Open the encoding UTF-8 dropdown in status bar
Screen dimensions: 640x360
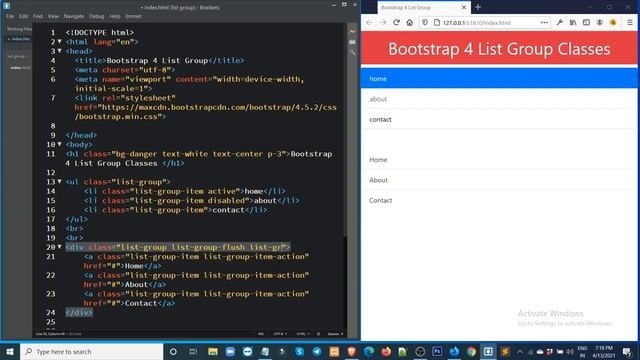tap(280, 334)
